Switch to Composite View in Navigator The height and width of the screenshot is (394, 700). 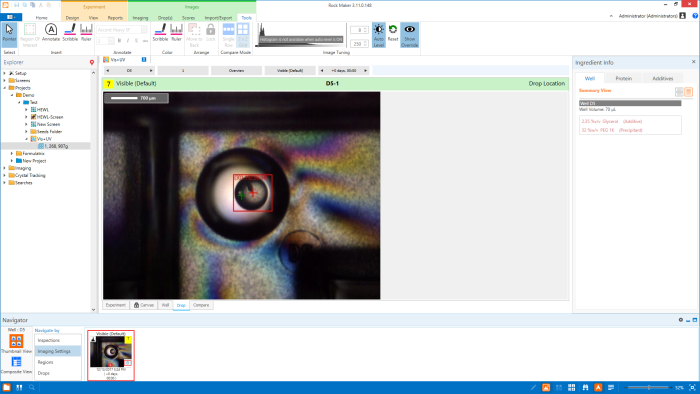16,365
